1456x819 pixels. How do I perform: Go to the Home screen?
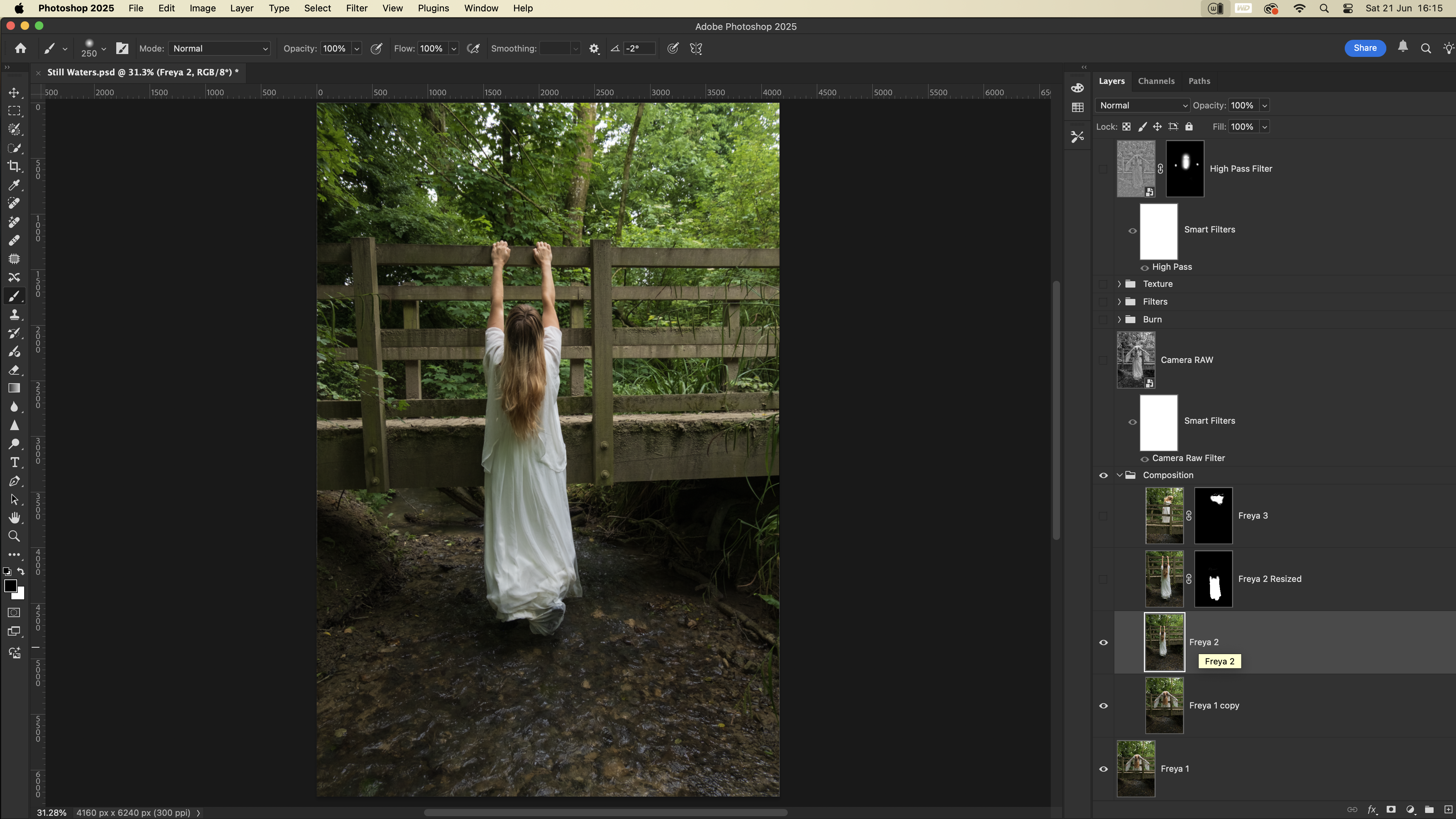tap(20, 49)
